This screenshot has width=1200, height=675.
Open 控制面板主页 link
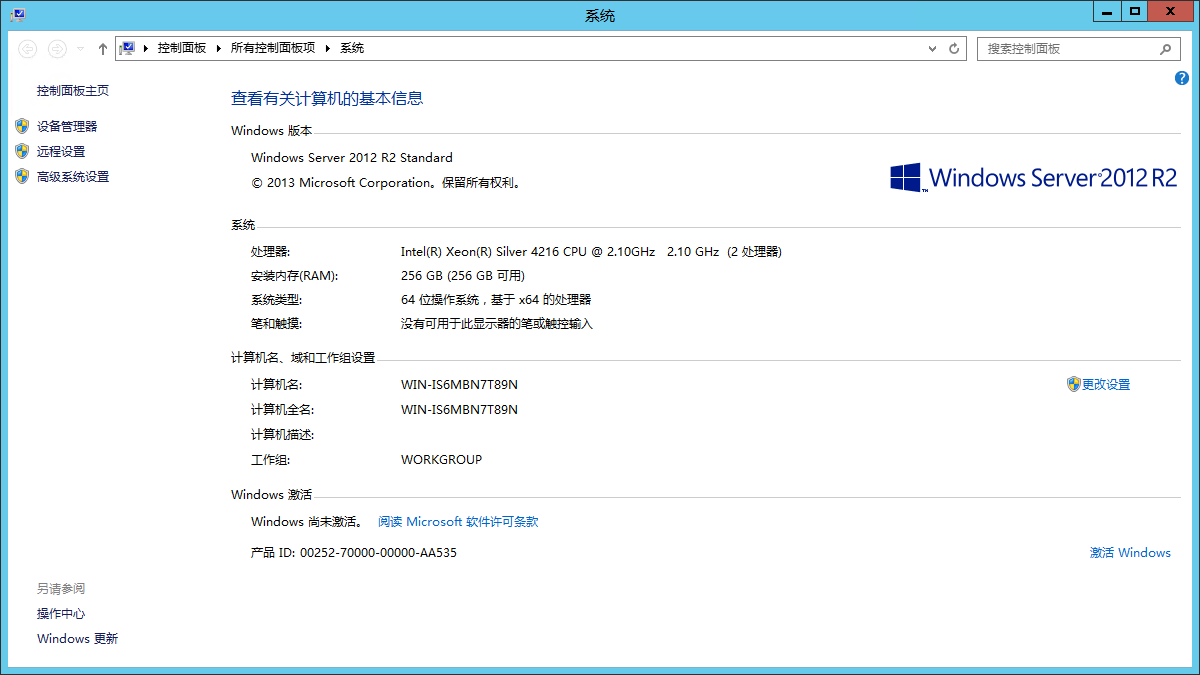coord(73,91)
